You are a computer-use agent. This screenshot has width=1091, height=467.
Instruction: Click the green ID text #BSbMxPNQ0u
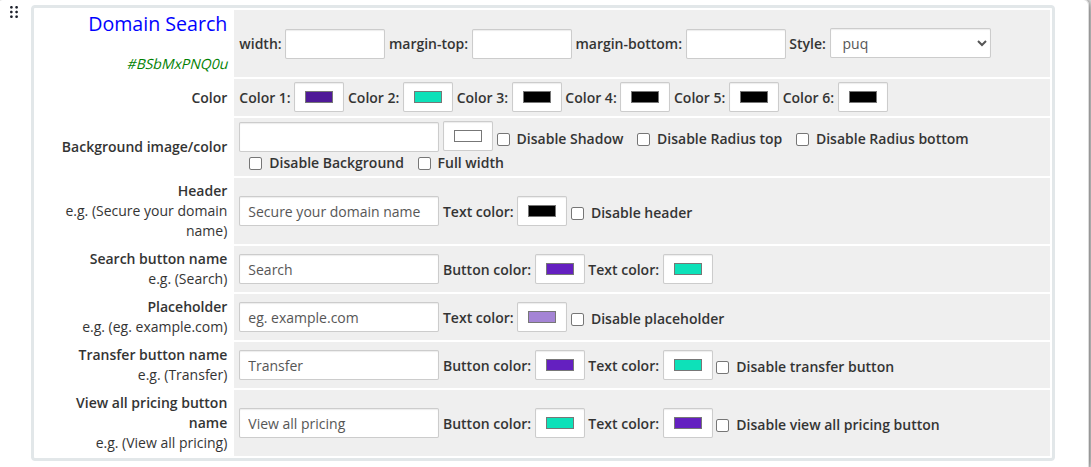pyautogui.click(x=177, y=64)
